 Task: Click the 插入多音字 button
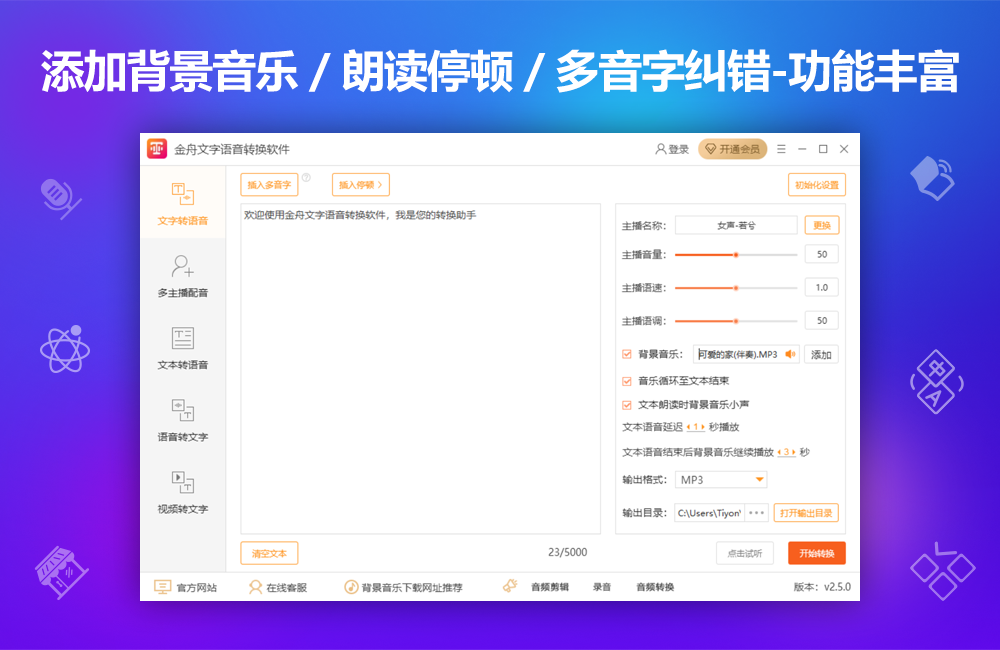pos(269,185)
